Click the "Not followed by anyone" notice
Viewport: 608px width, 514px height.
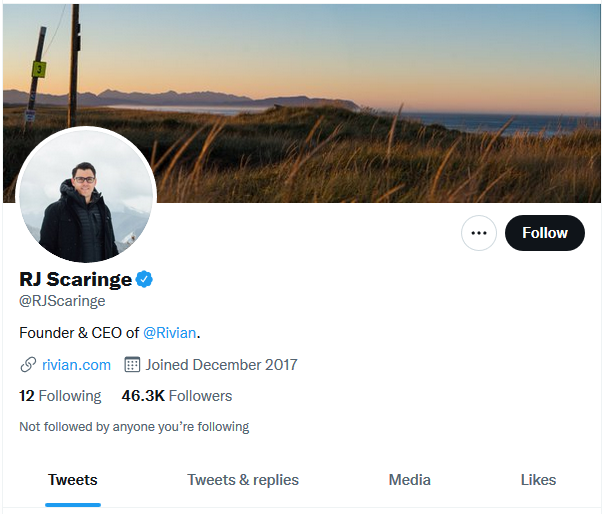[134, 427]
